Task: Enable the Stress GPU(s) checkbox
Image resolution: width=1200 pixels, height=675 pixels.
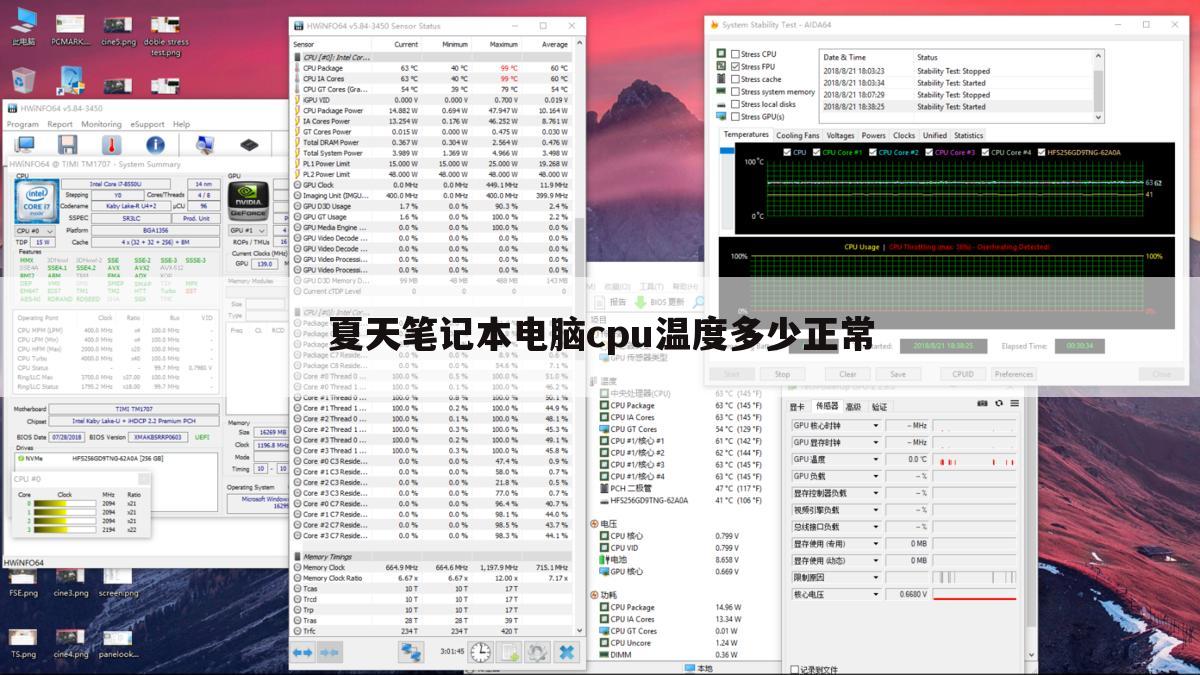Action: (x=736, y=116)
